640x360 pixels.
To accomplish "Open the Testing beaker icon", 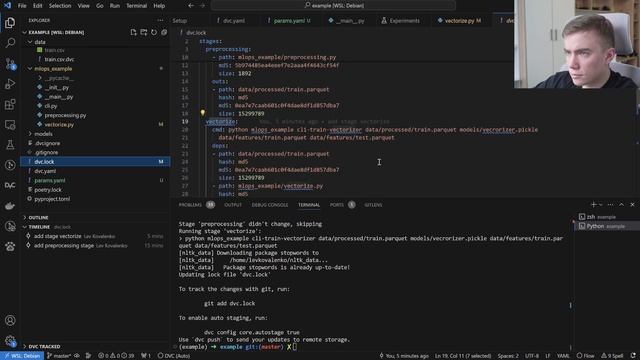I will [10, 144].
